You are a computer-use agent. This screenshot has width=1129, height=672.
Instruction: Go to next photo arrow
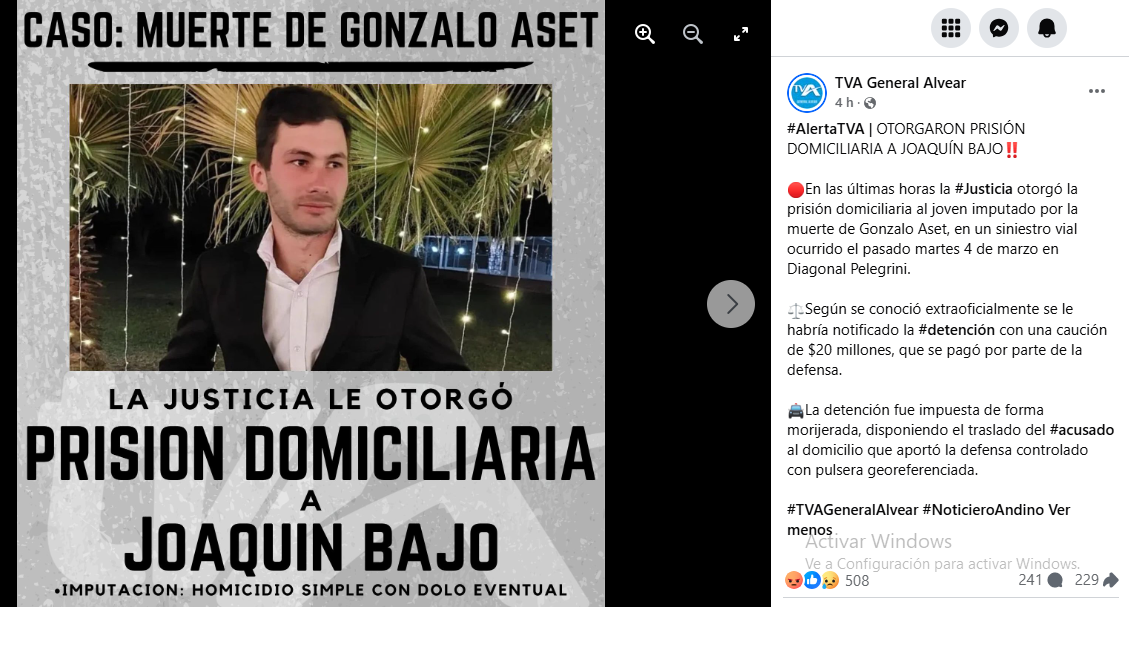click(x=731, y=304)
